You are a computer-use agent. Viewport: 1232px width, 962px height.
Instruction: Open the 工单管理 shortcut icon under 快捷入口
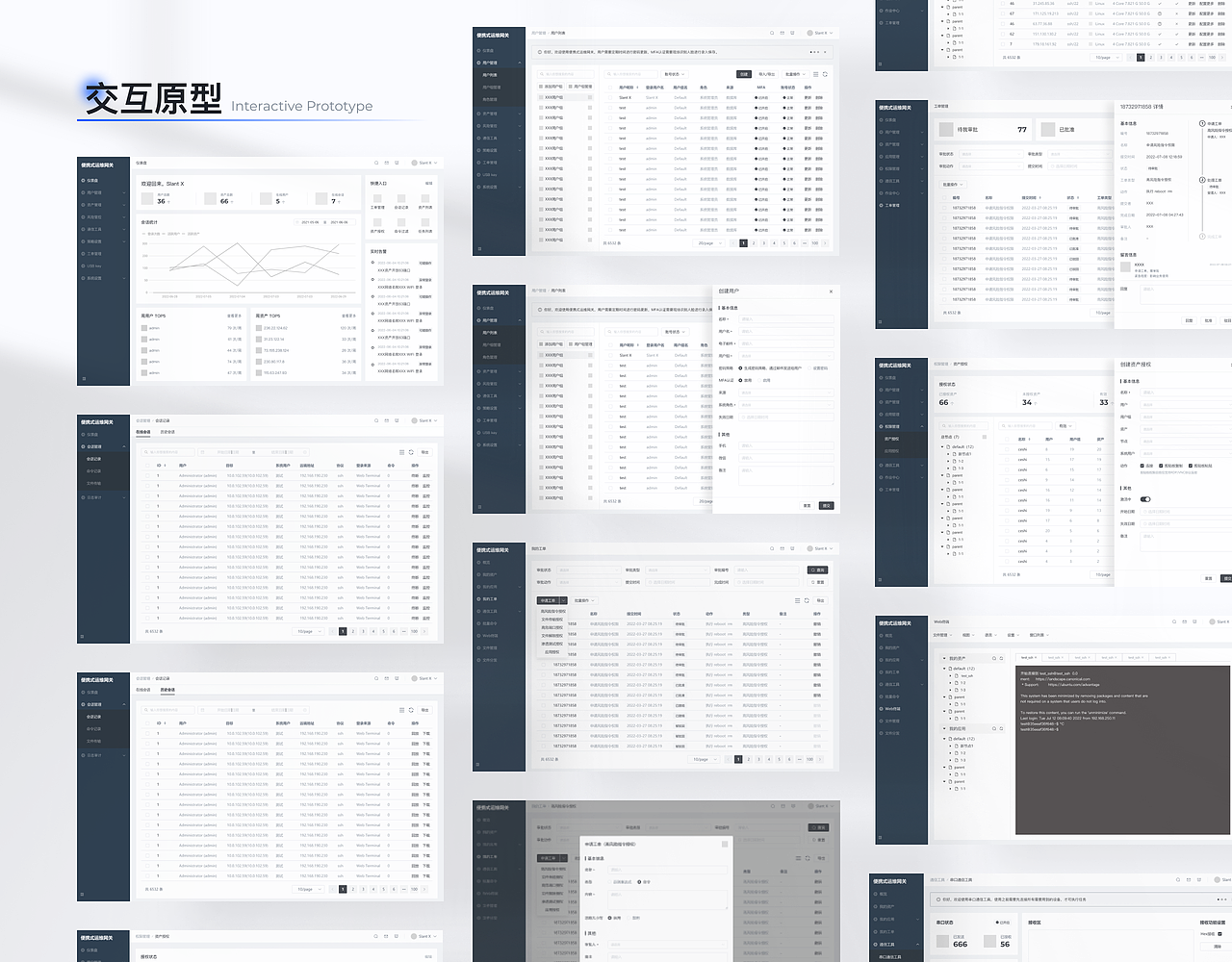coord(377,198)
